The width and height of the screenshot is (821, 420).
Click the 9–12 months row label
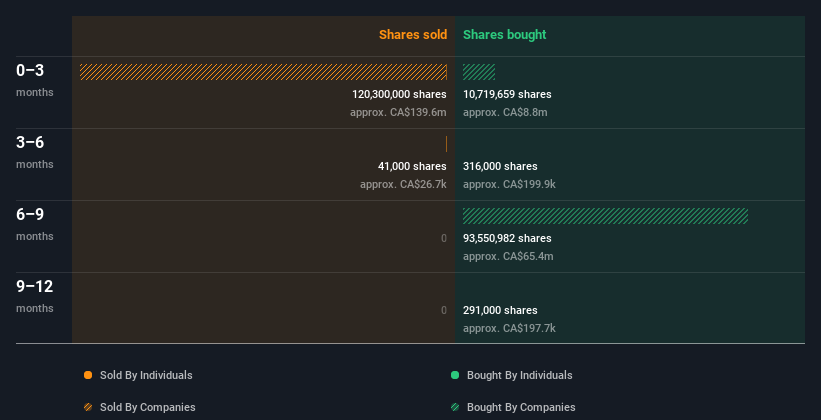tap(35, 296)
